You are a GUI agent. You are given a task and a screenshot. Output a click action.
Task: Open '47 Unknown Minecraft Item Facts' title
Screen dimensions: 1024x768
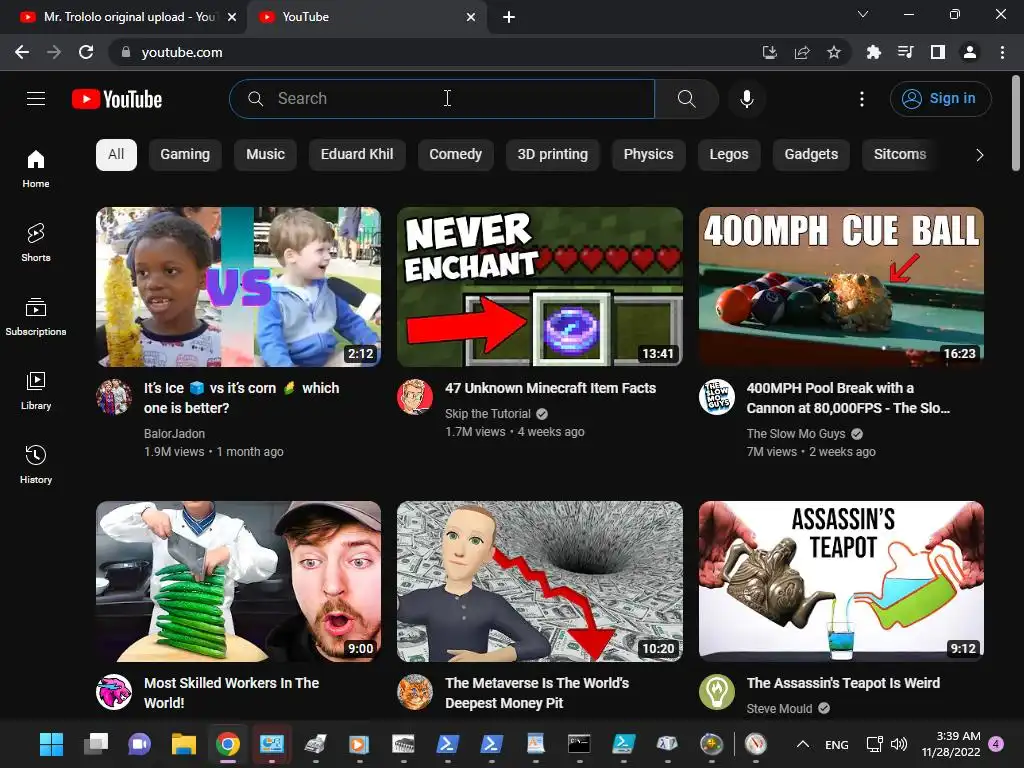coord(550,388)
